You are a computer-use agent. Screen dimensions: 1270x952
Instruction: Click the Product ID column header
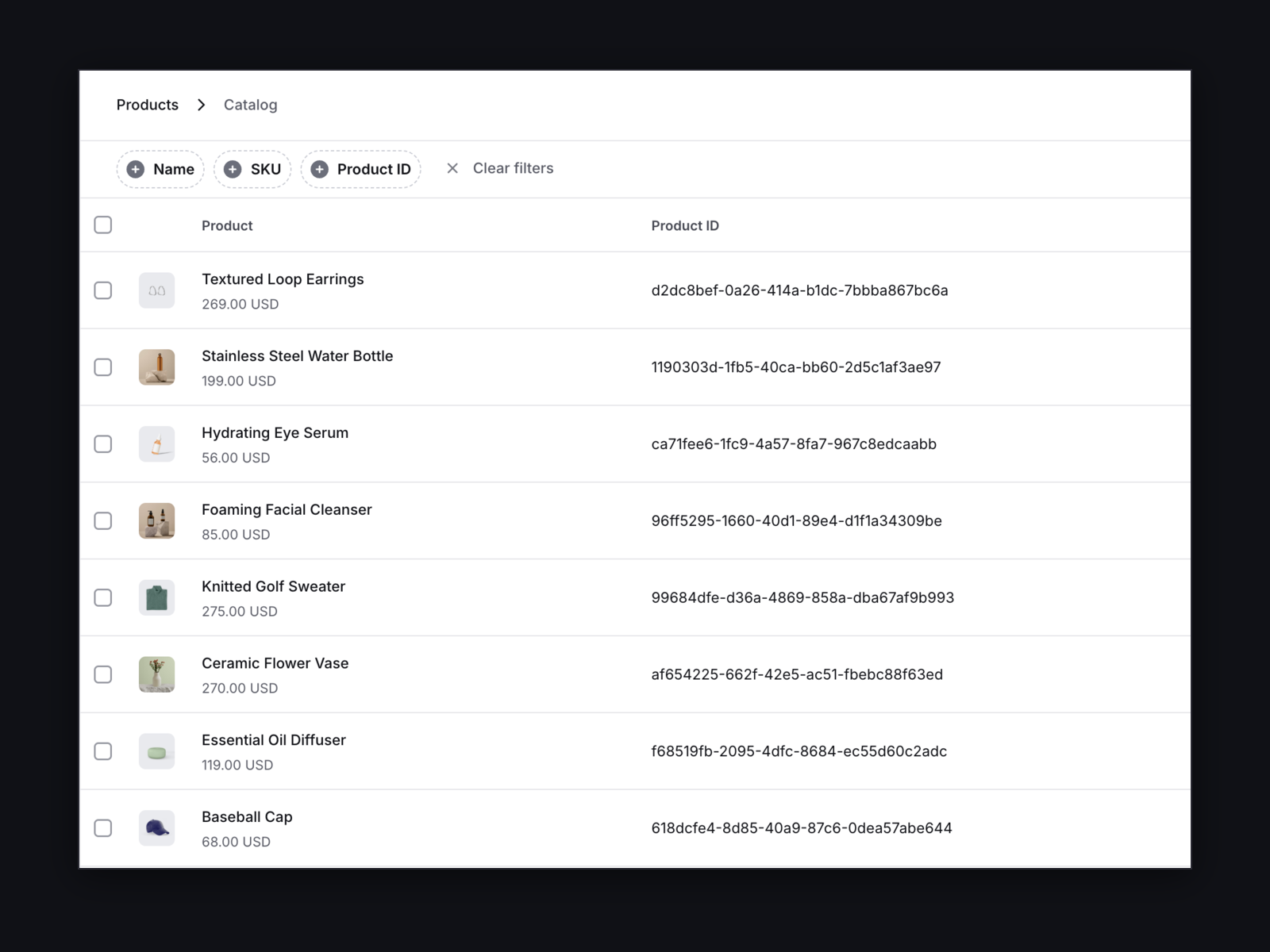685,225
